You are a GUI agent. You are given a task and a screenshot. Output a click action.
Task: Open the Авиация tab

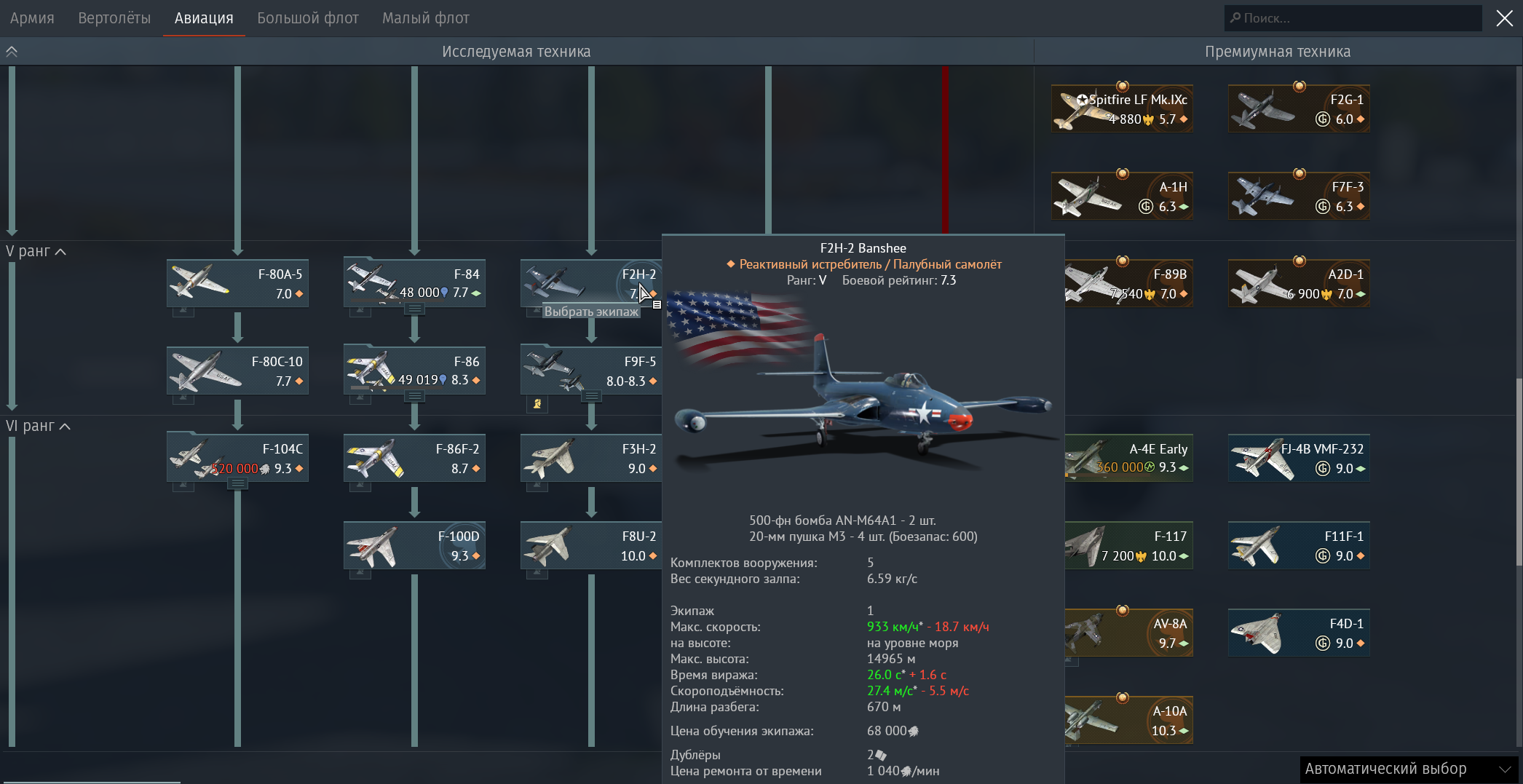(204, 18)
